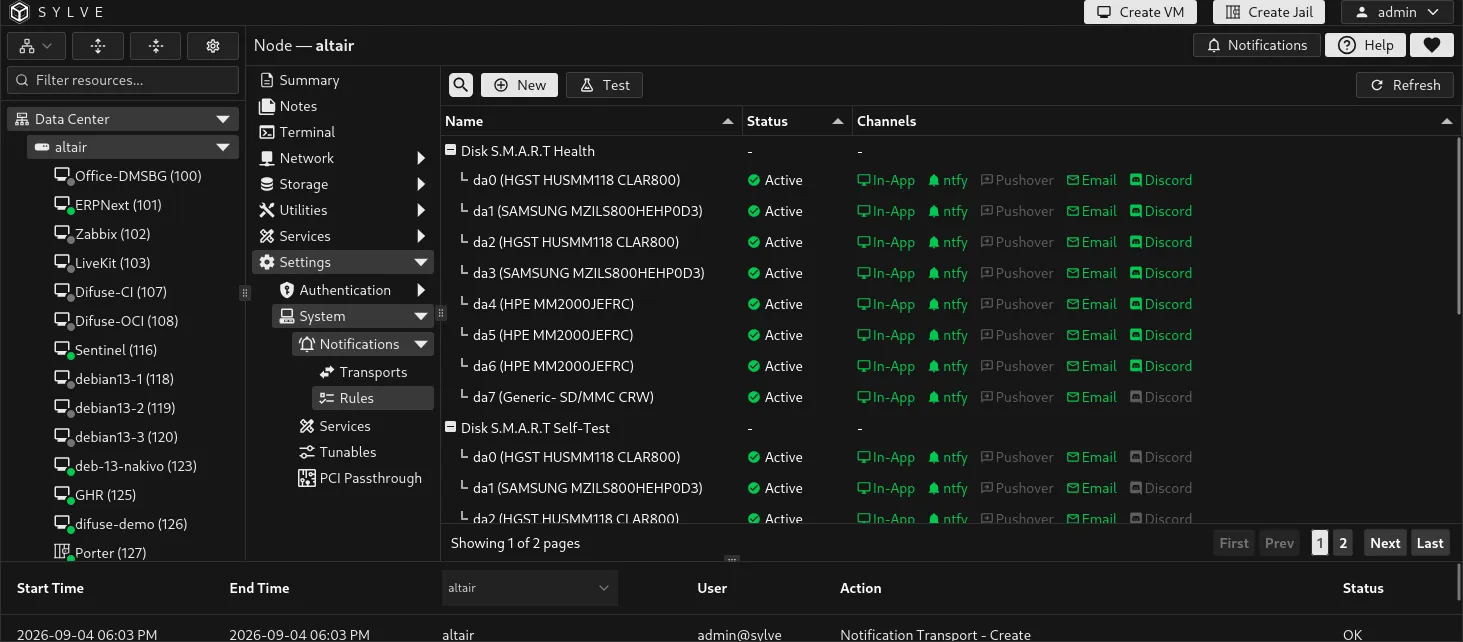Screen dimensions: 1463x642
Task: Open Zabbix (102) VM entry
Action: tap(102, 234)
